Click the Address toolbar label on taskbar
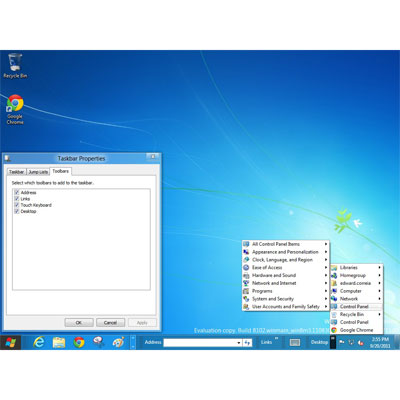 153,342
